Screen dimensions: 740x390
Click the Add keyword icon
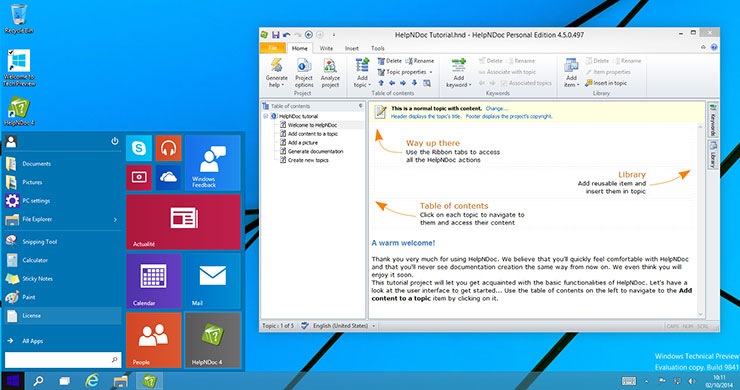(x=458, y=65)
